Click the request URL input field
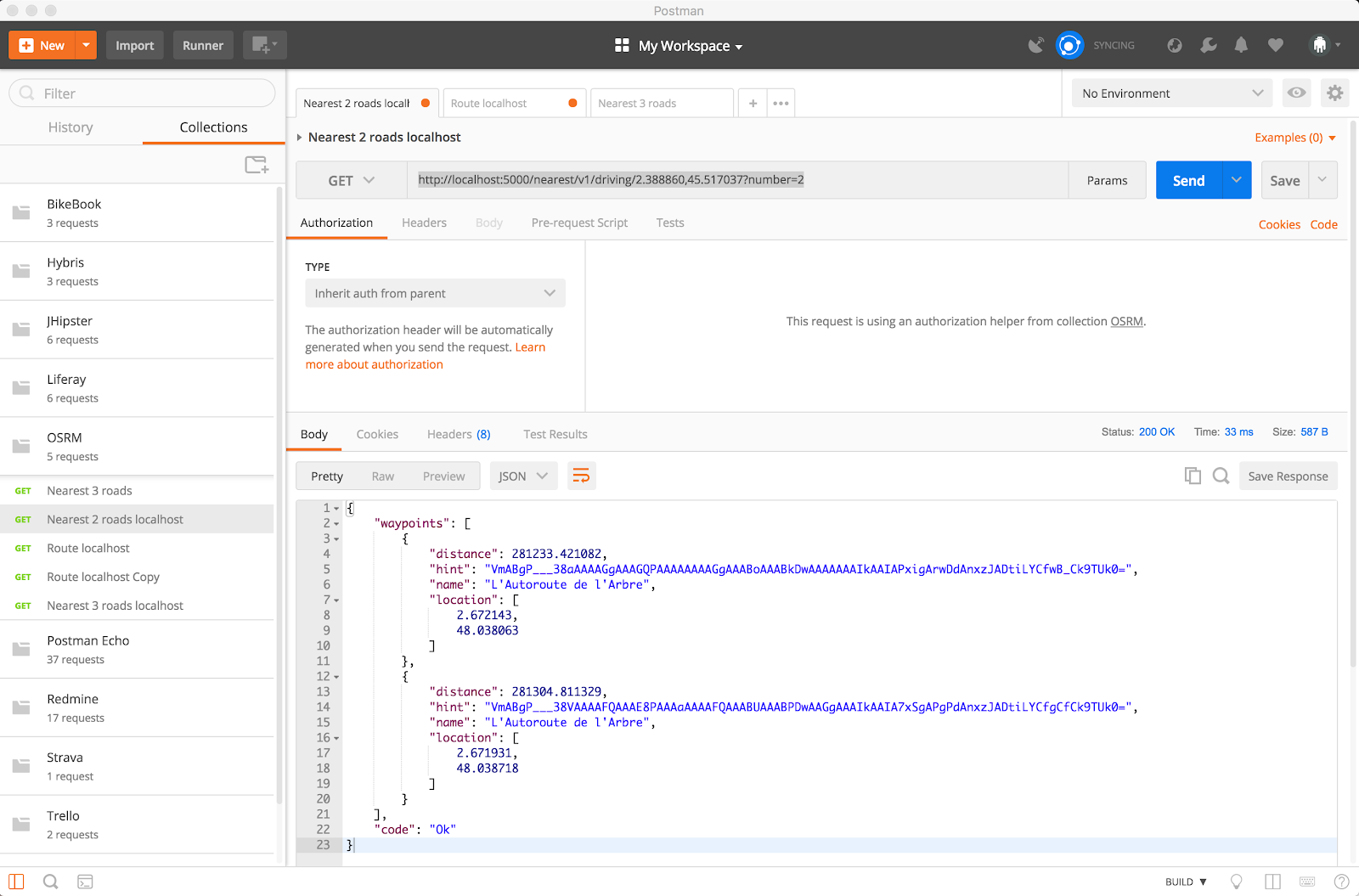 coord(737,180)
